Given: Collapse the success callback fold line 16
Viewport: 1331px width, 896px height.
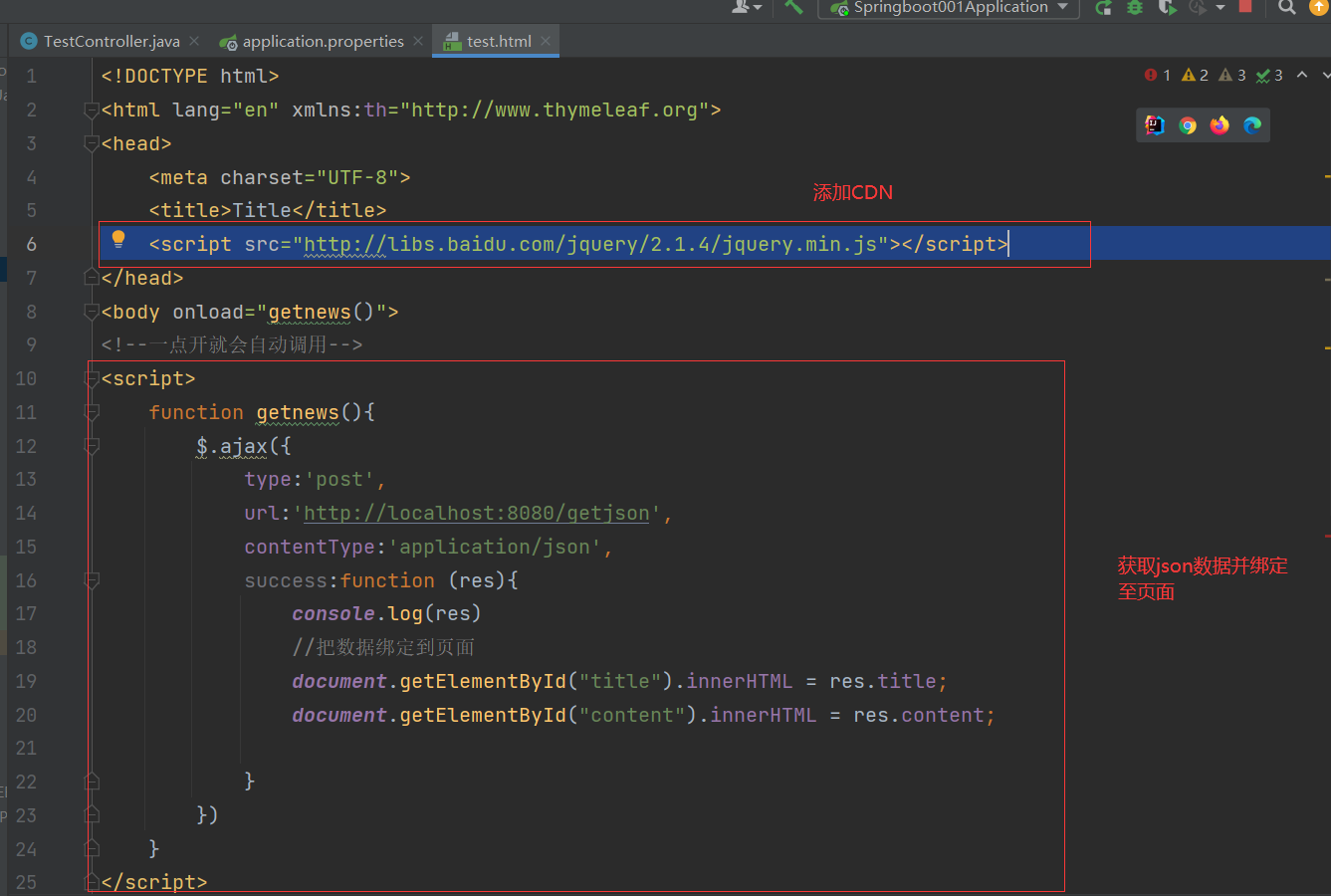Looking at the screenshot, I should [92, 580].
